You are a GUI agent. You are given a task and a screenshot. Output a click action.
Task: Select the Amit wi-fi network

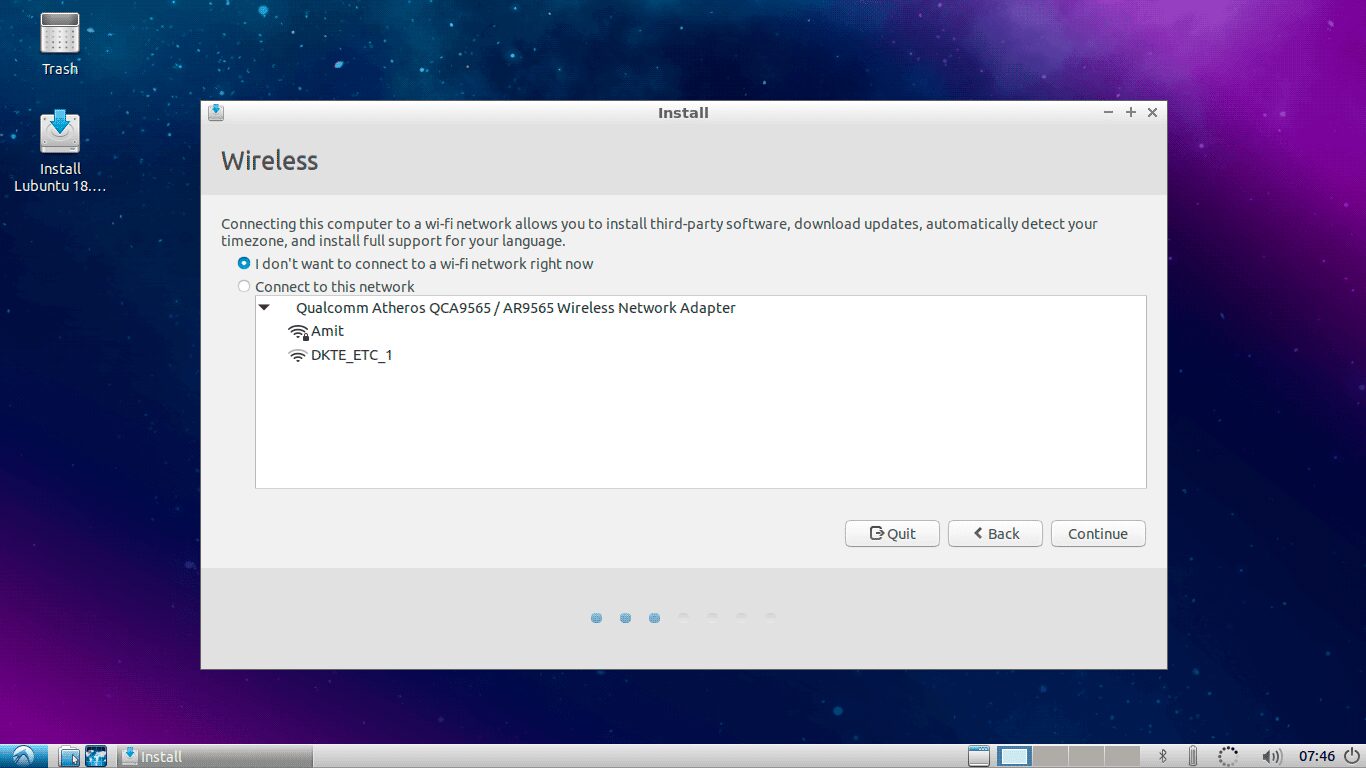(x=327, y=330)
